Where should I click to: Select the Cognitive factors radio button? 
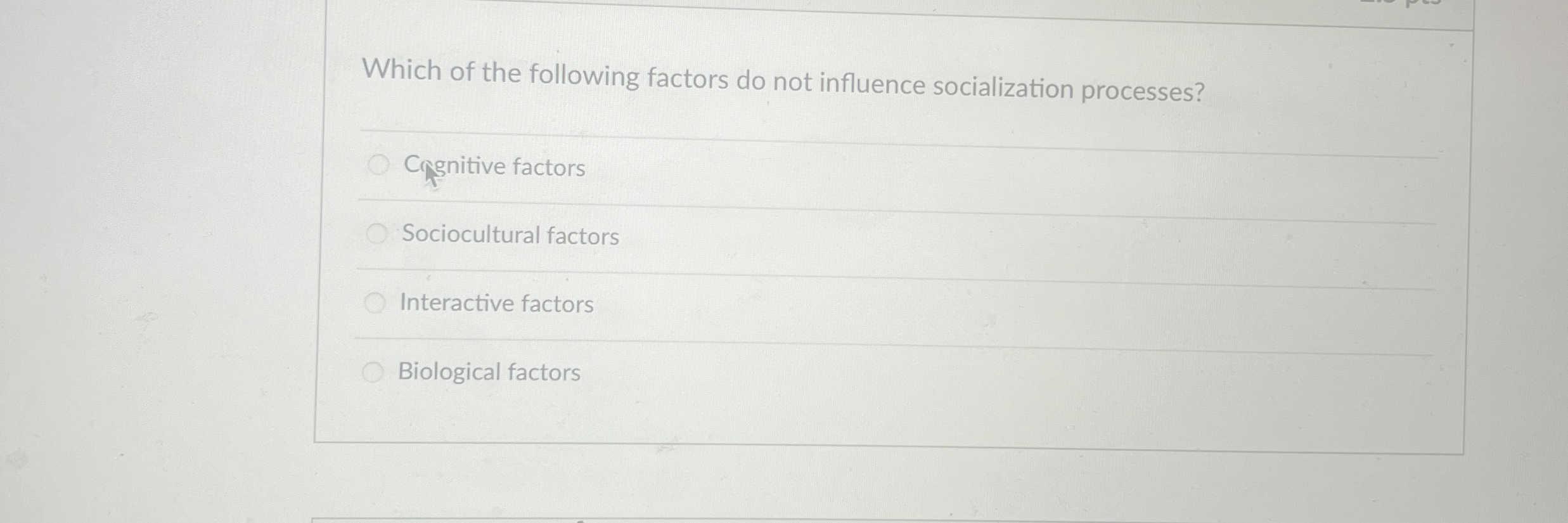[378, 164]
